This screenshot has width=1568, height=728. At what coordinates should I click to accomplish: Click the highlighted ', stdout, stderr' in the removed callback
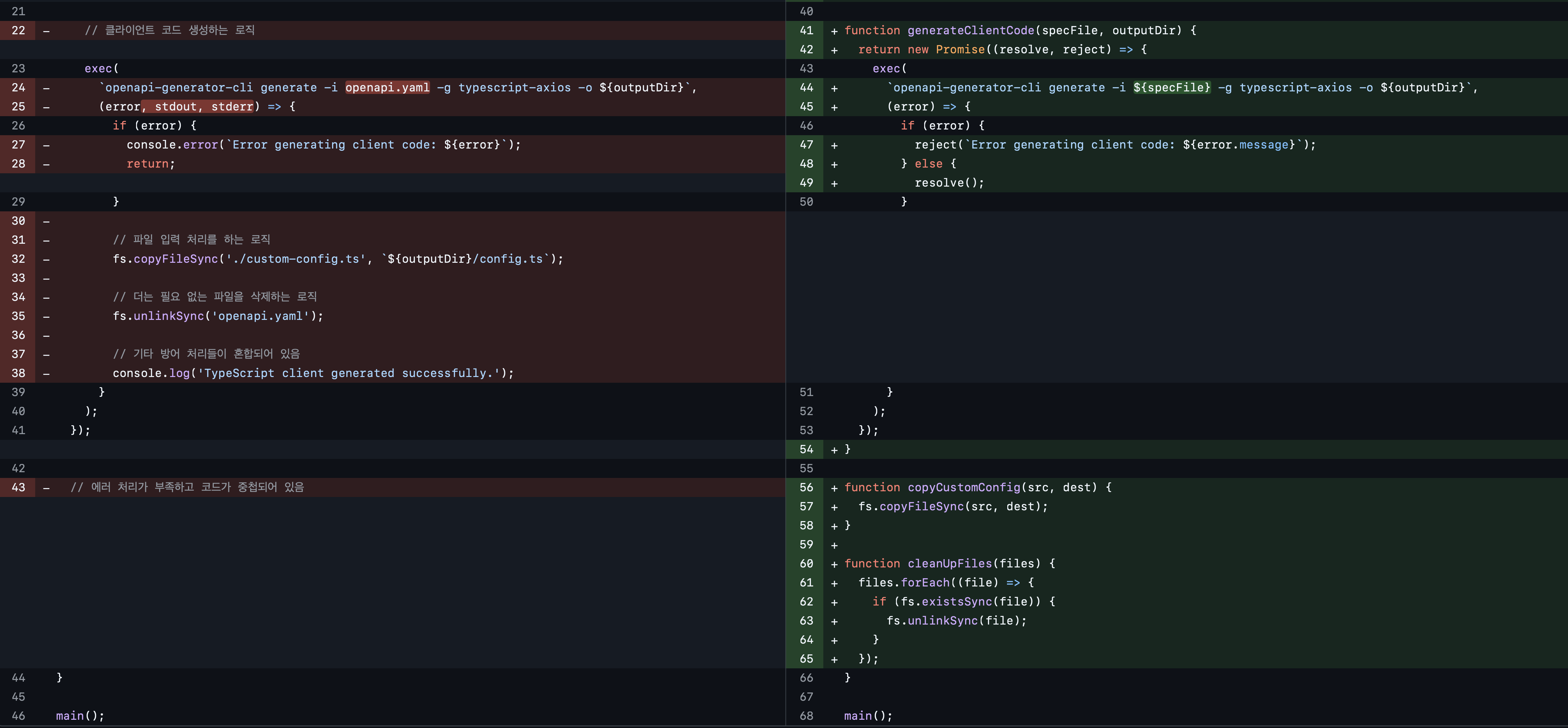(x=197, y=107)
